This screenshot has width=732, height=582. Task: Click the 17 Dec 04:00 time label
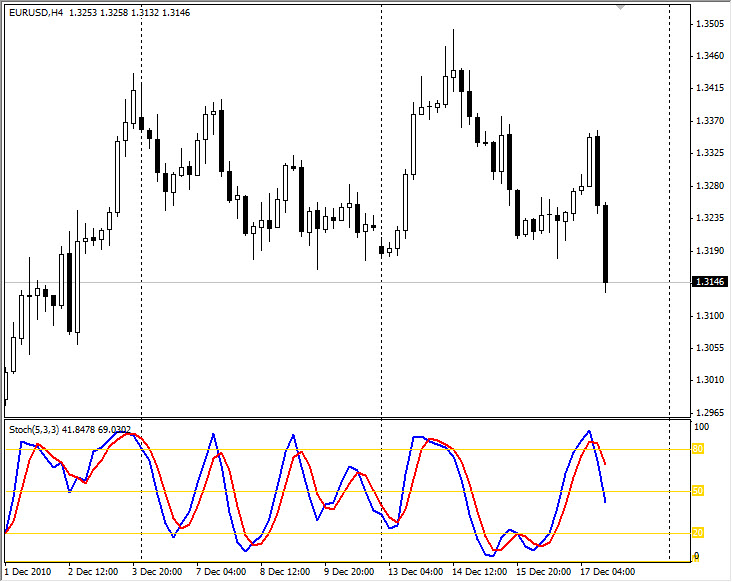(x=607, y=572)
